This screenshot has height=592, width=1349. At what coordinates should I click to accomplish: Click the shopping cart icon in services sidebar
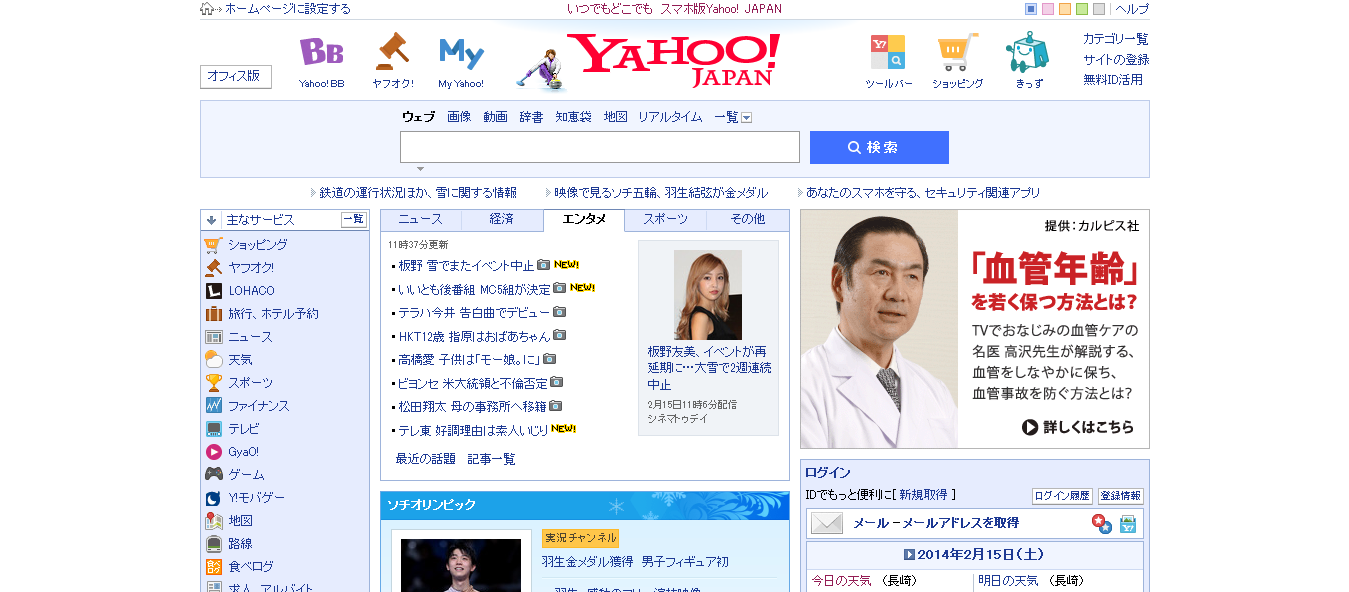click(213, 245)
